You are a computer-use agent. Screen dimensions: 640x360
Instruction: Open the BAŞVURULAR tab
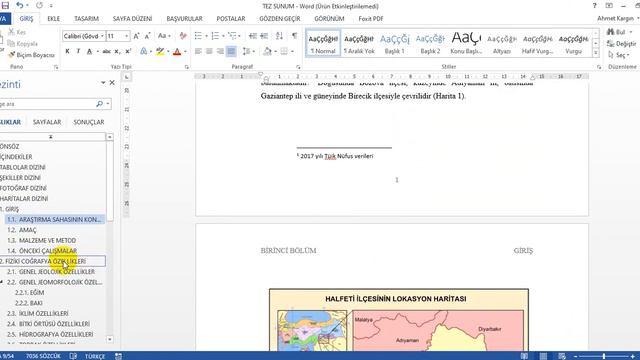(x=184, y=19)
